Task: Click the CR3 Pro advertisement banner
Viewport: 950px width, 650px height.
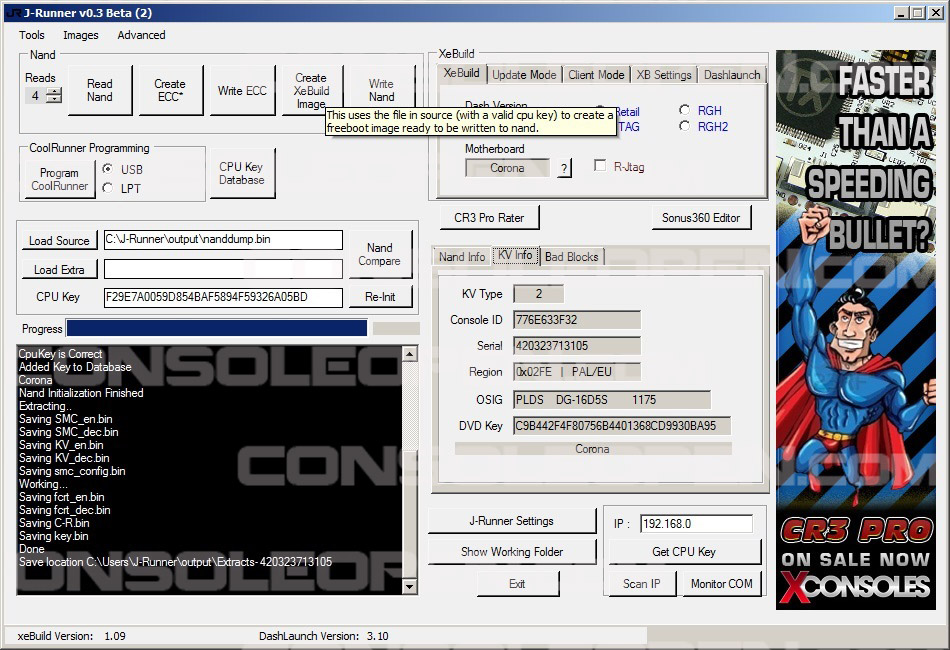Action: tap(855, 330)
